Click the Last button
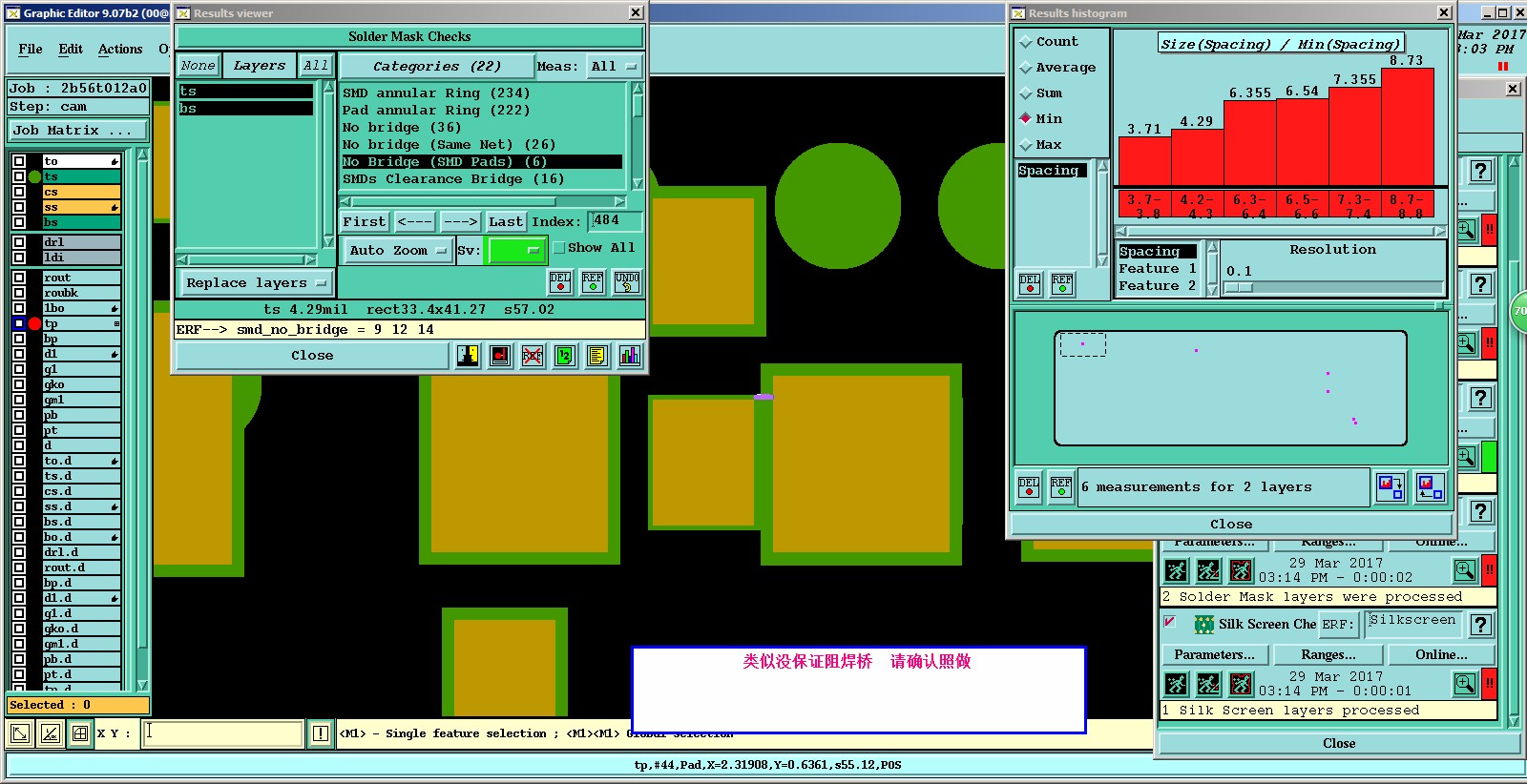This screenshot has height=784, width=1527. [x=505, y=222]
